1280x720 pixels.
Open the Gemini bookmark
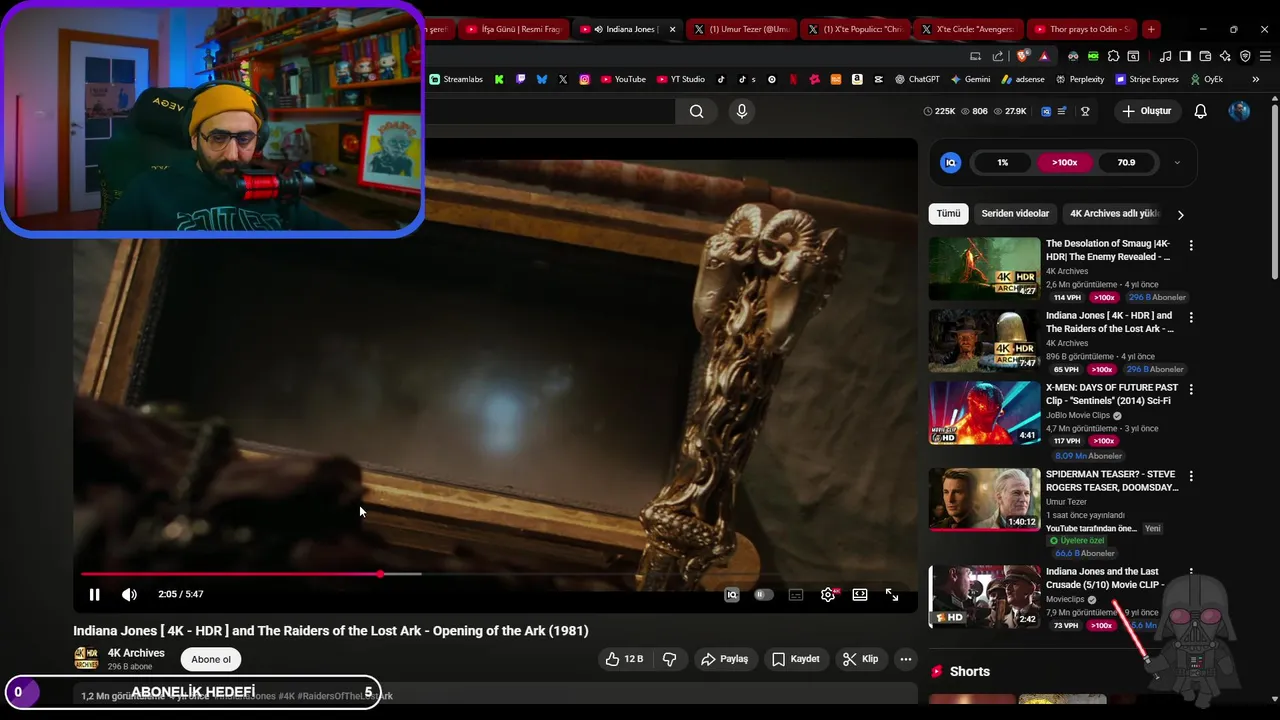[970, 79]
